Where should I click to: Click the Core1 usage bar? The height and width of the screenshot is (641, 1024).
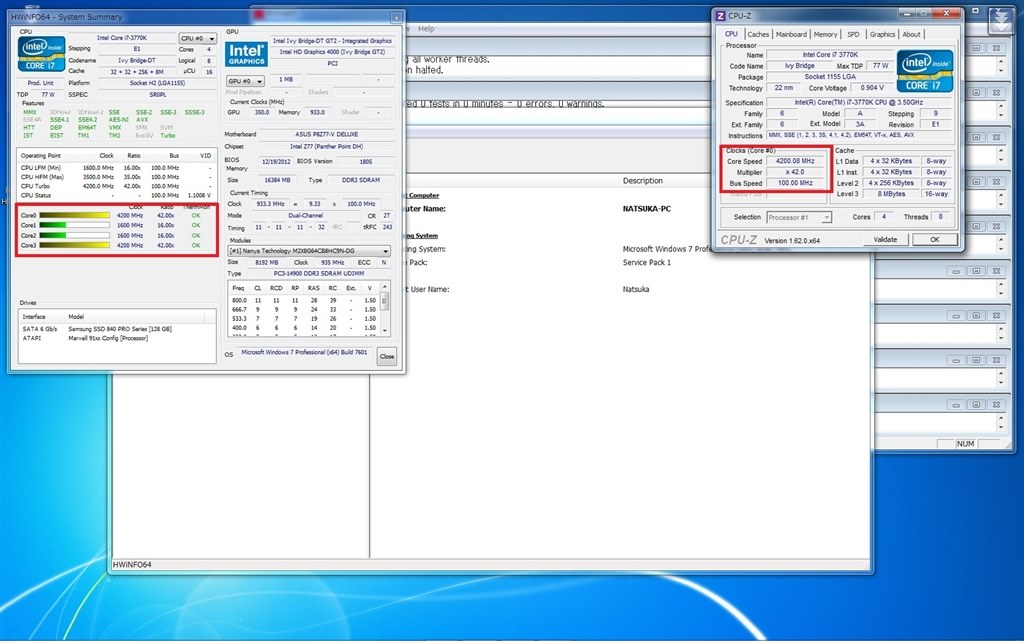click(x=74, y=225)
